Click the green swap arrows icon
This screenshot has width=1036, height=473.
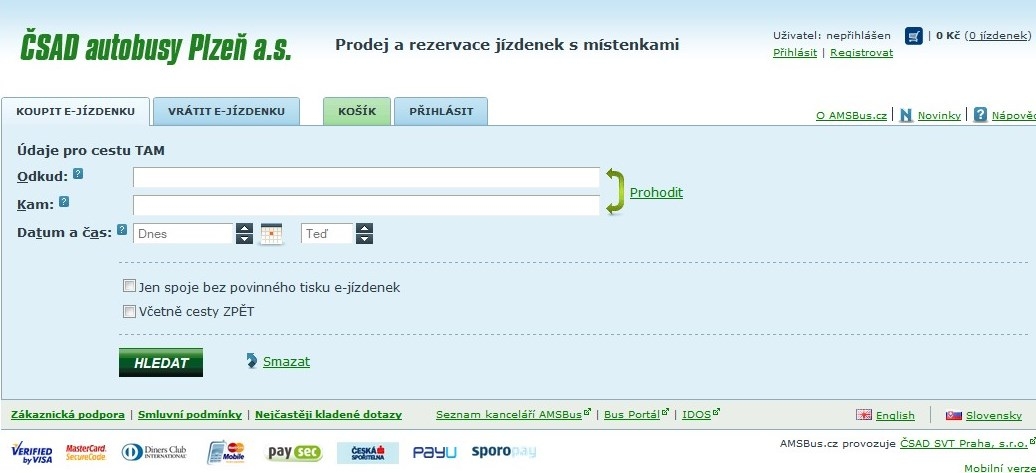tap(614, 192)
